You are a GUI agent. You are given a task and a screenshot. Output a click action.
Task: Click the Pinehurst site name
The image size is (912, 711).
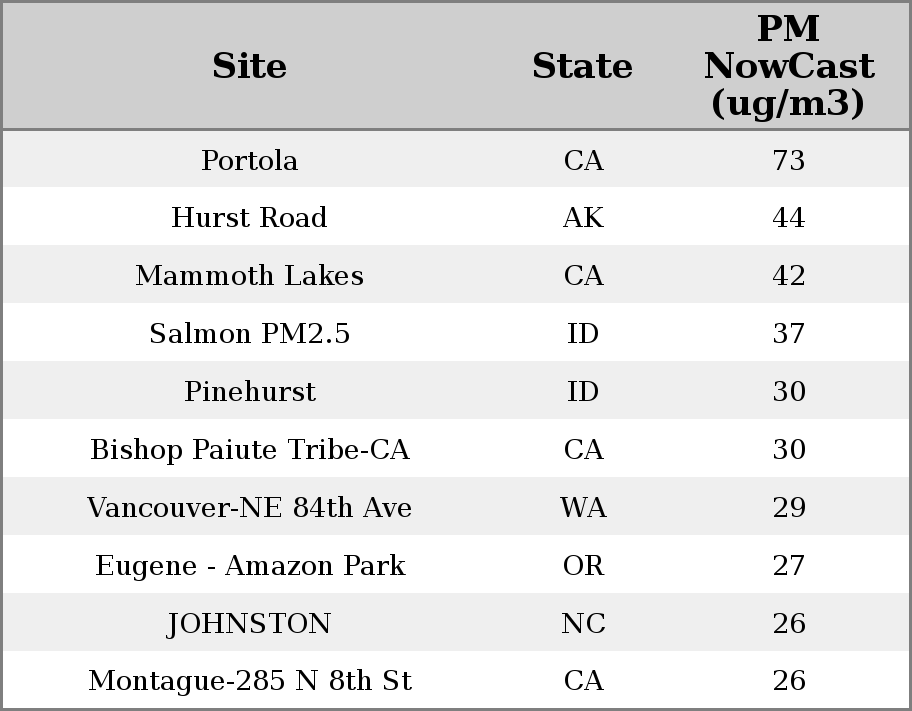click(249, 392)
